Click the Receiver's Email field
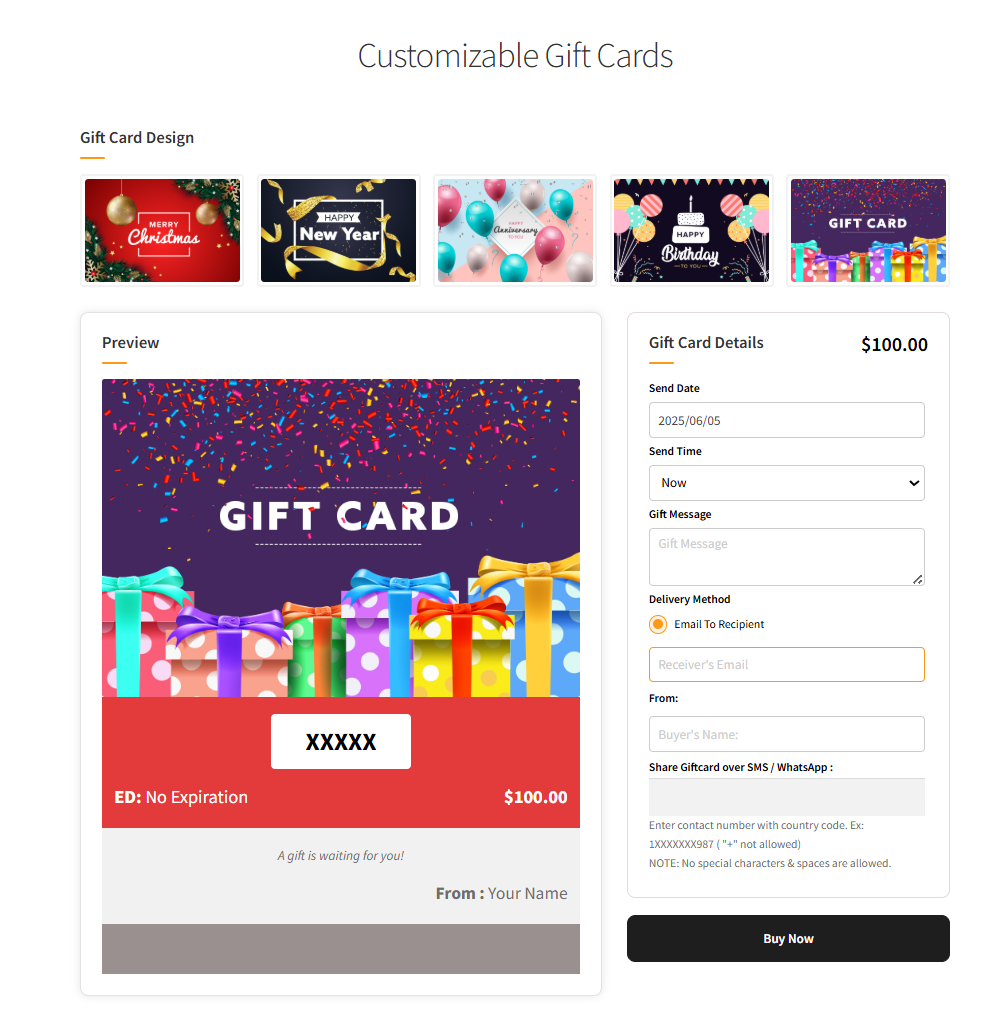Image resolution: width=1001 pixels, height=1013 pixels. click(x=786, y=664)
